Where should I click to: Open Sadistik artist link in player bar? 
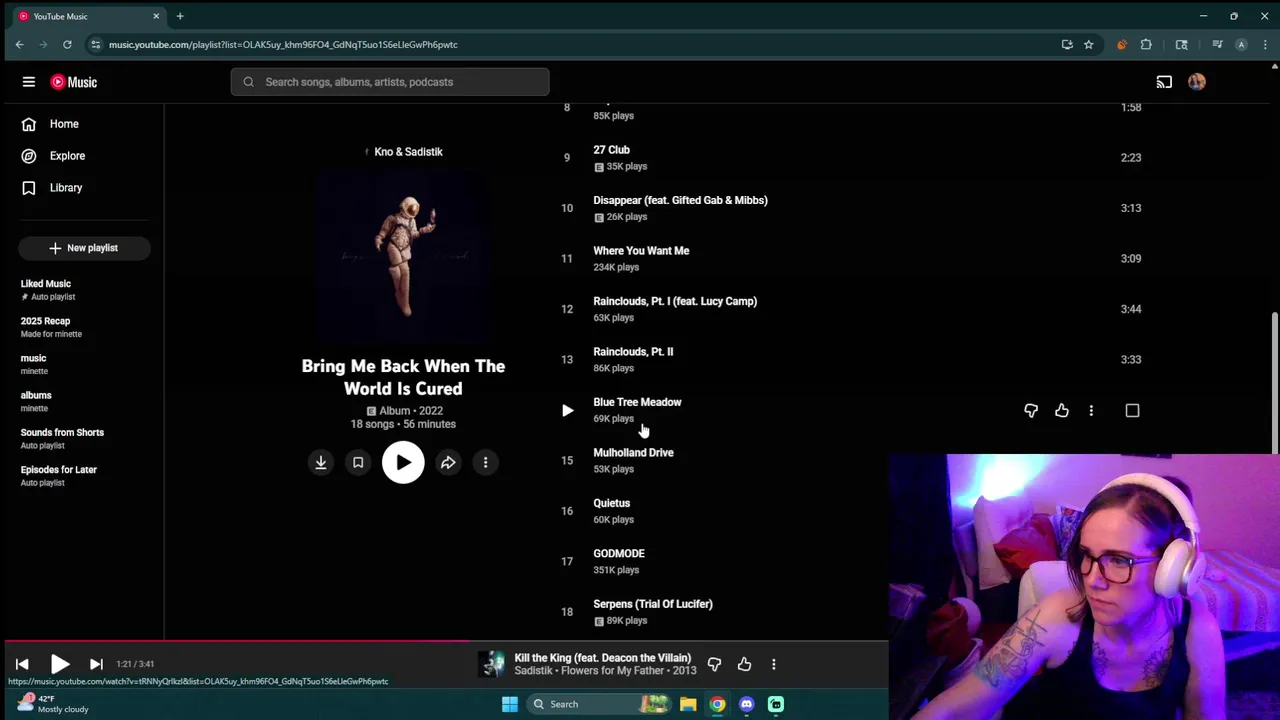(534, 670)
